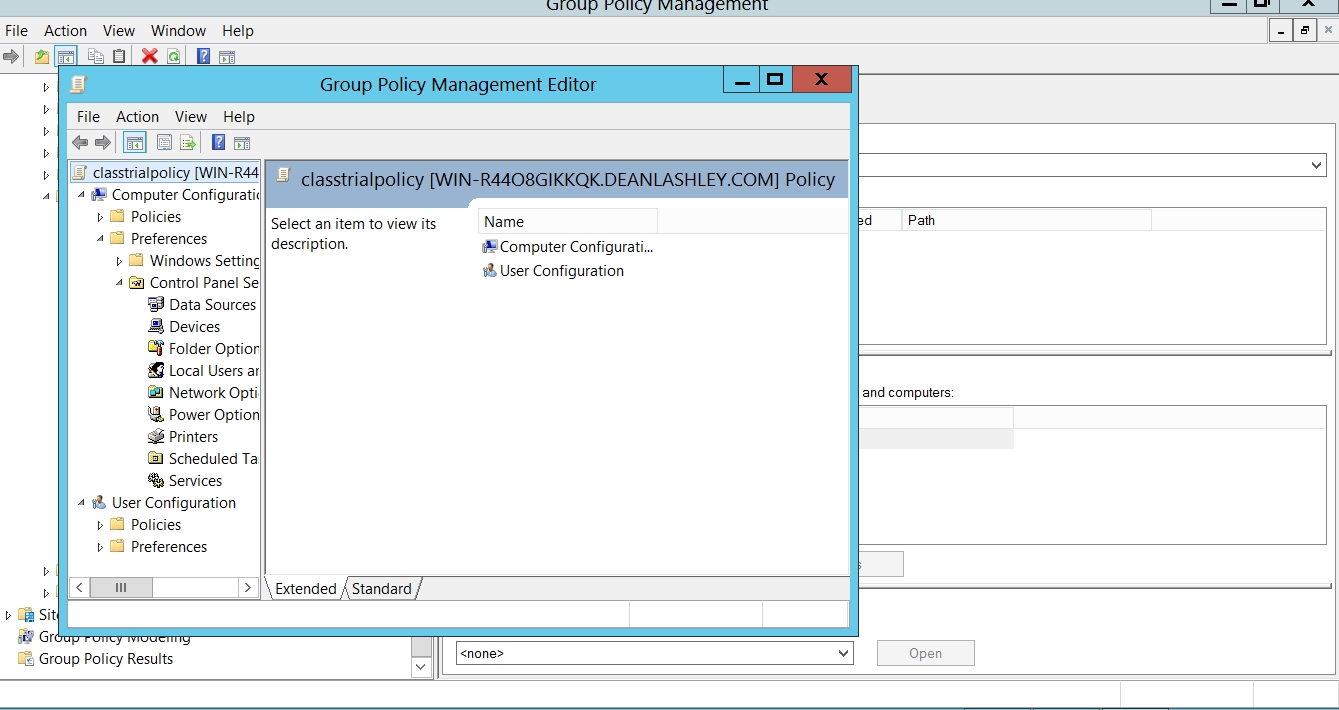Image resolution: width=1339 pixels, height=710 pixels.
Task: Click the Back arrow in editor toolbar
Action: click(x=80, y=143)
